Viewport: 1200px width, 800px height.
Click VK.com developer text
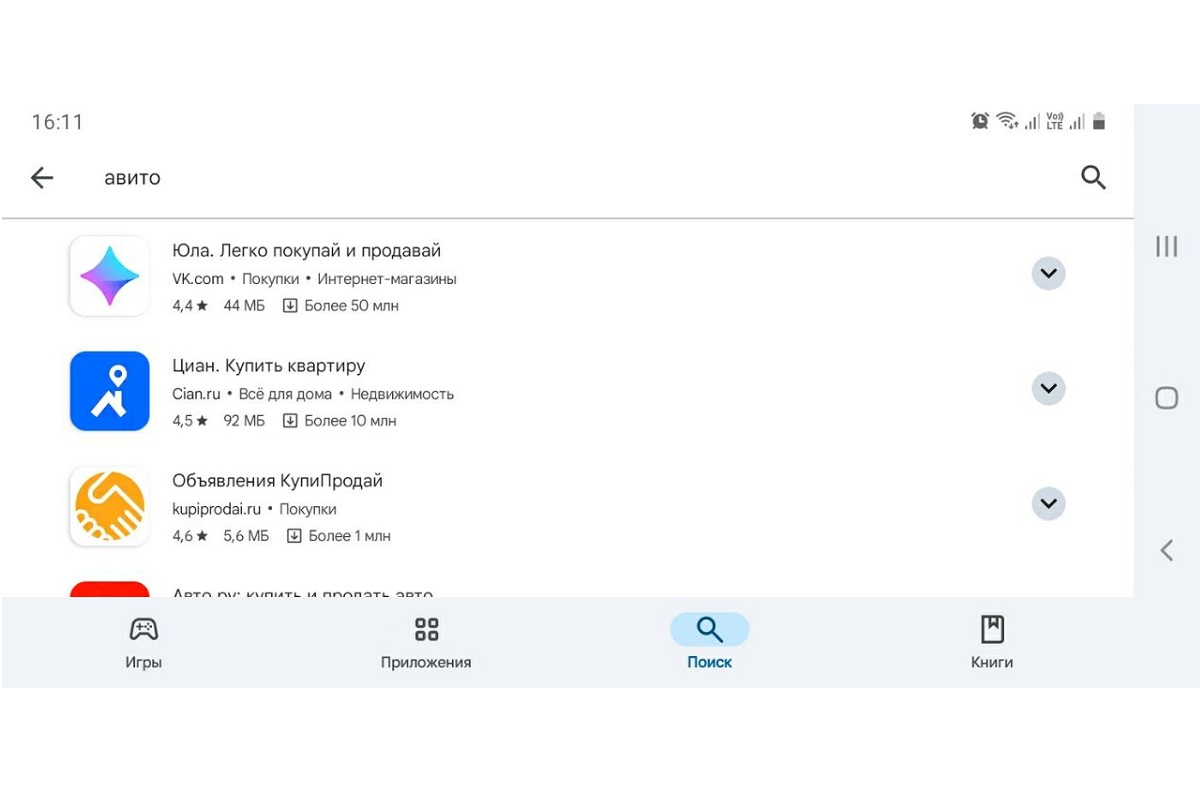coord(198,279)
